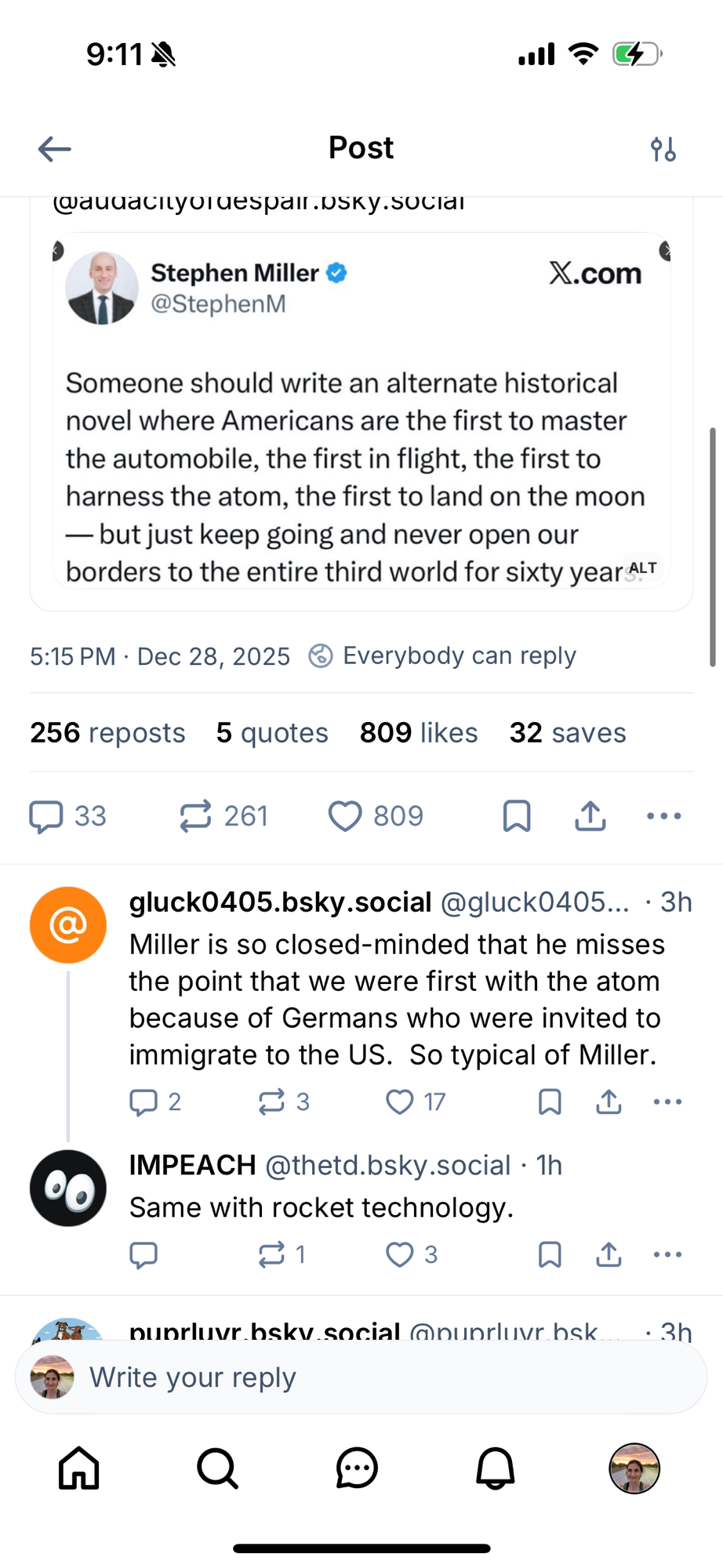Screen dimensions: 723x1568
Task: Like the main post with 809 likes
Action: [x=345, y=816]
